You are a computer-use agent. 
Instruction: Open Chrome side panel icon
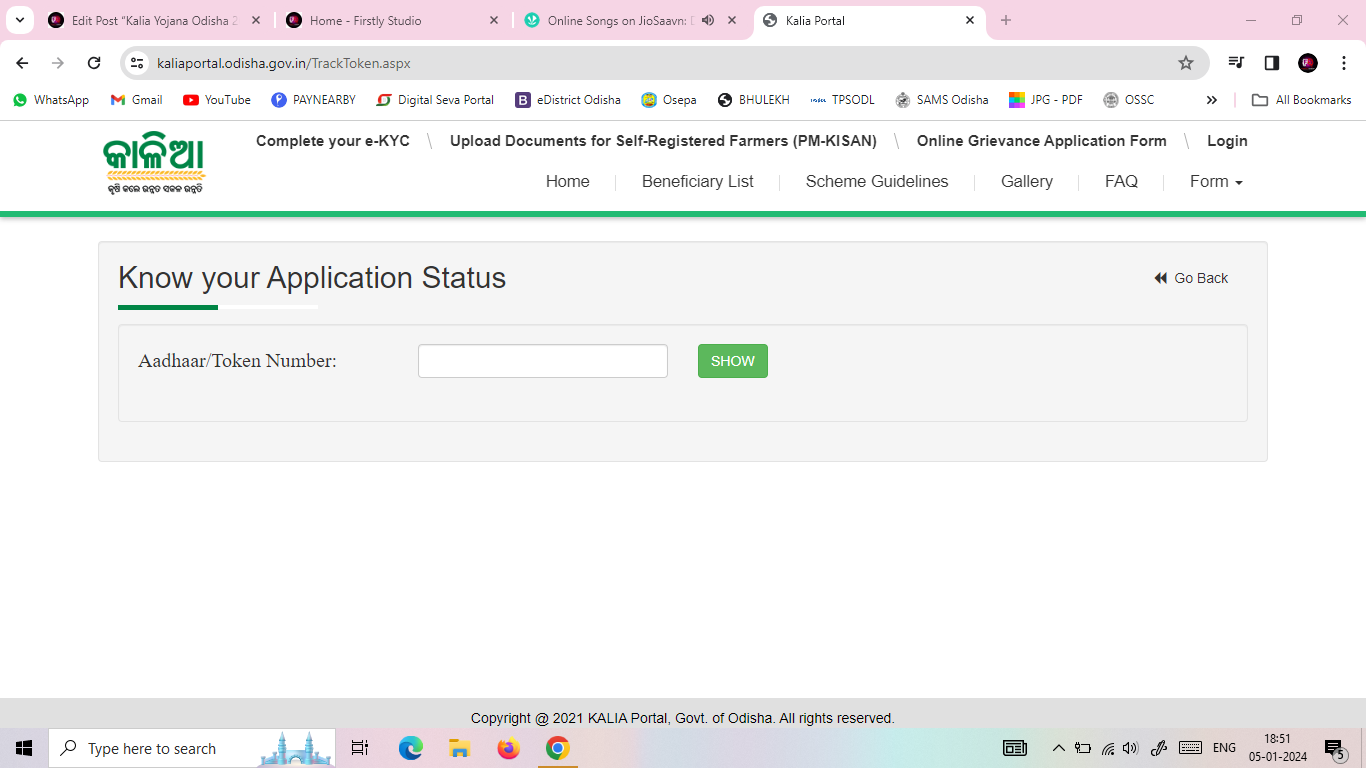coord(1272,63)
